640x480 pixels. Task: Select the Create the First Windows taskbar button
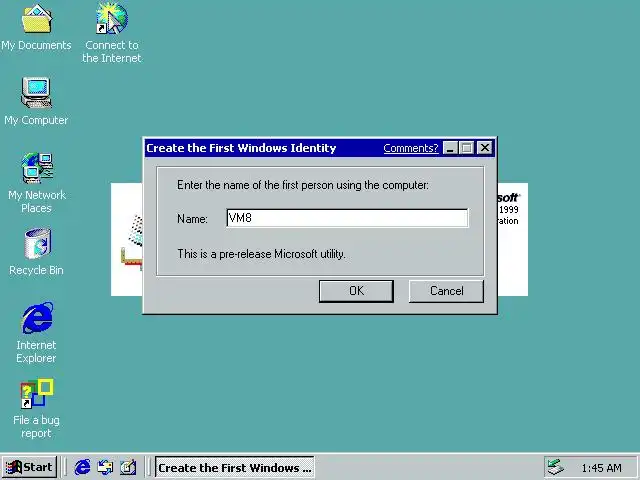[x=235, y=467]
